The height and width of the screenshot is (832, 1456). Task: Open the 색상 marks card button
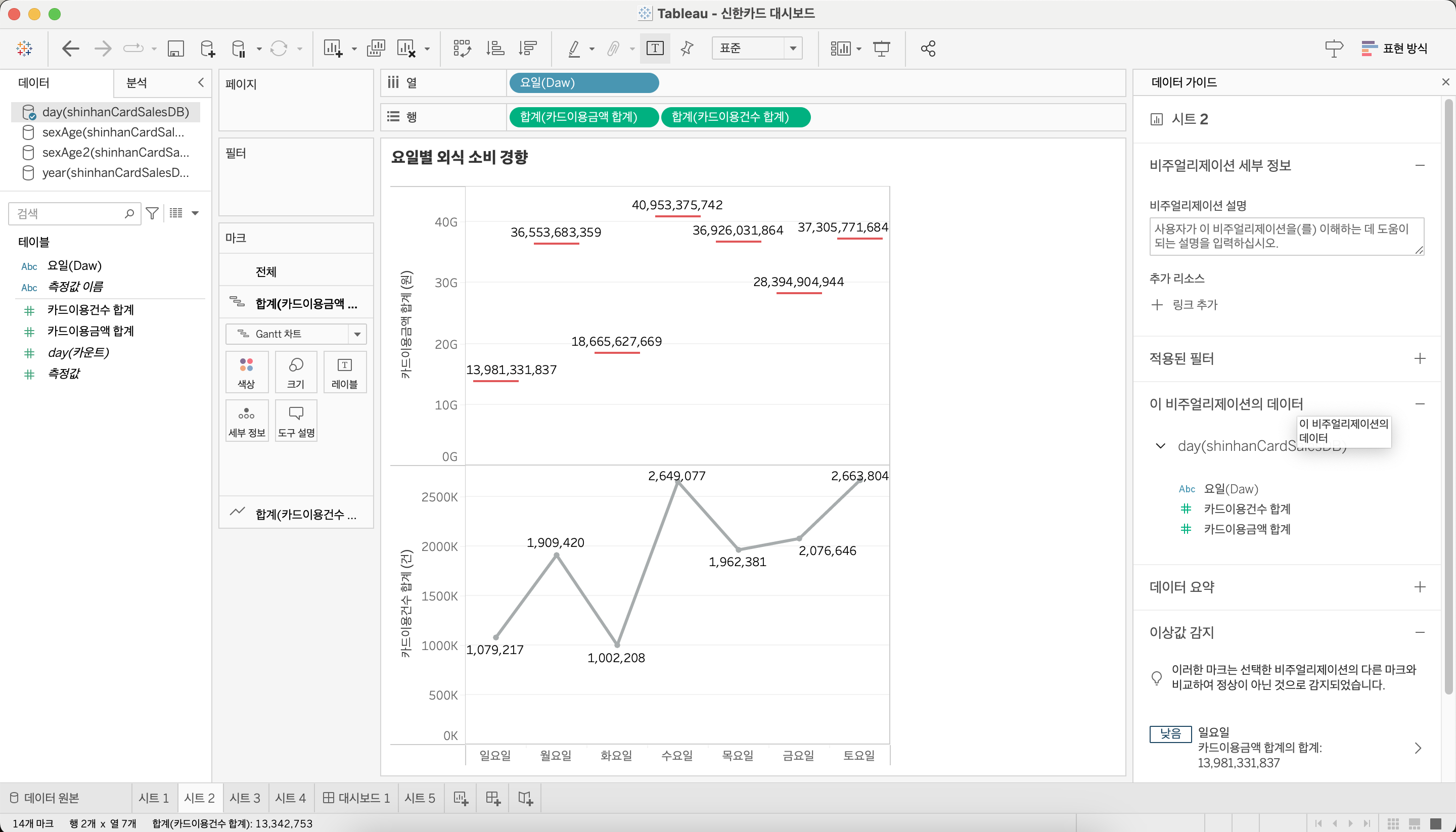pyautogui.click(x=246, y=372)
